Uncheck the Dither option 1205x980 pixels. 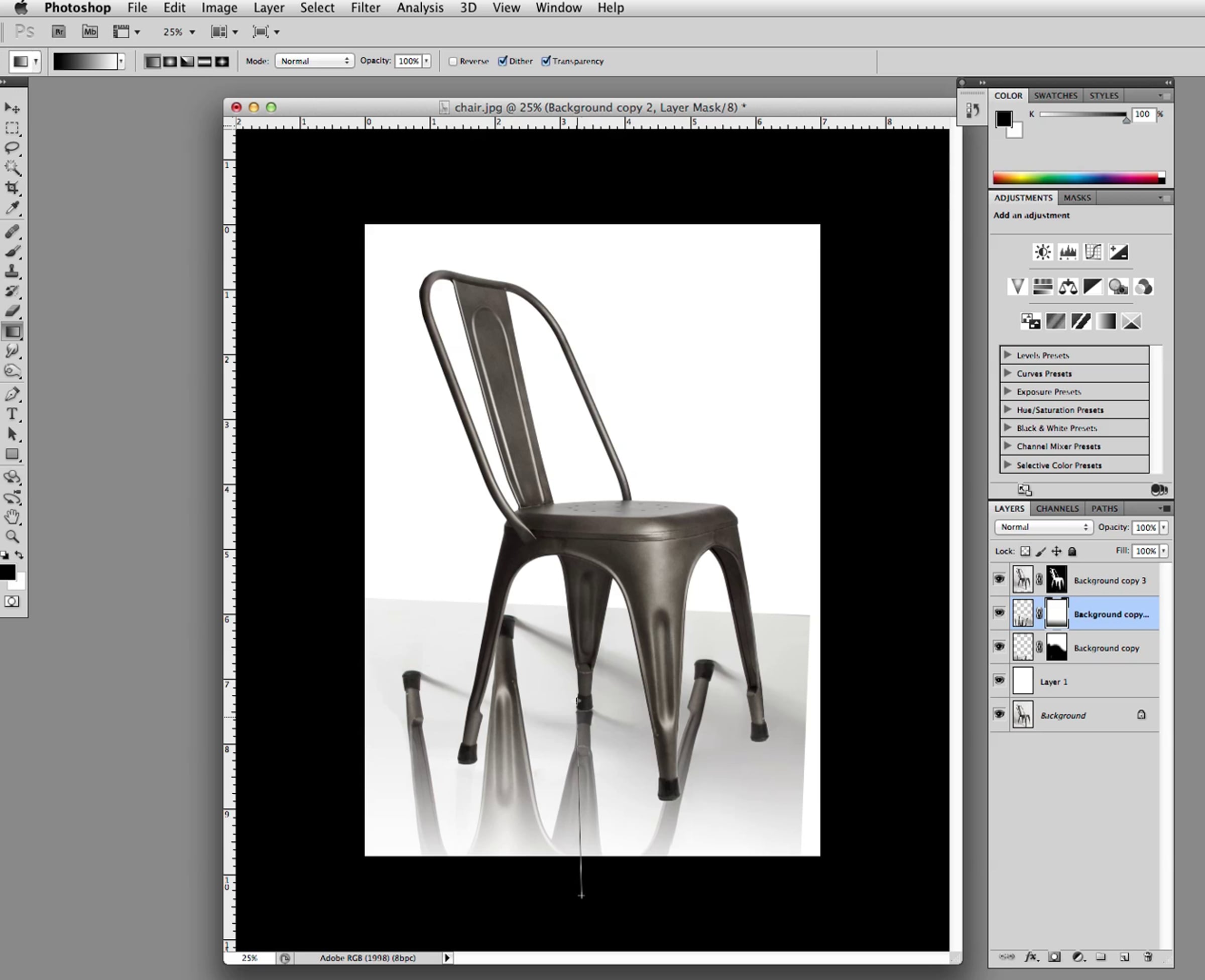pos(502,61)
